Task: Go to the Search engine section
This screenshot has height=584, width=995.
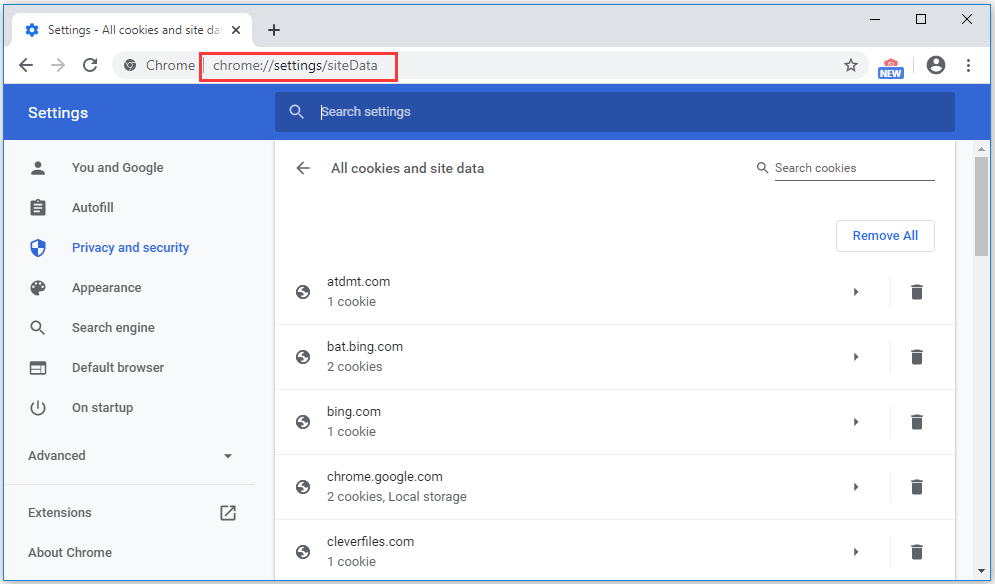Action: coord(113,328)
